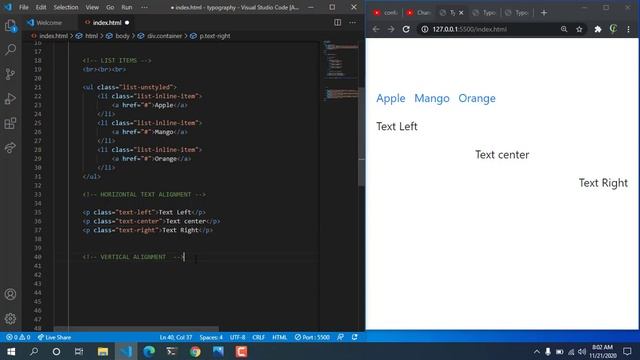Open the Selection menu
Image resolution: width=640 pixels, height=360 pixels.
pos(66,7)
